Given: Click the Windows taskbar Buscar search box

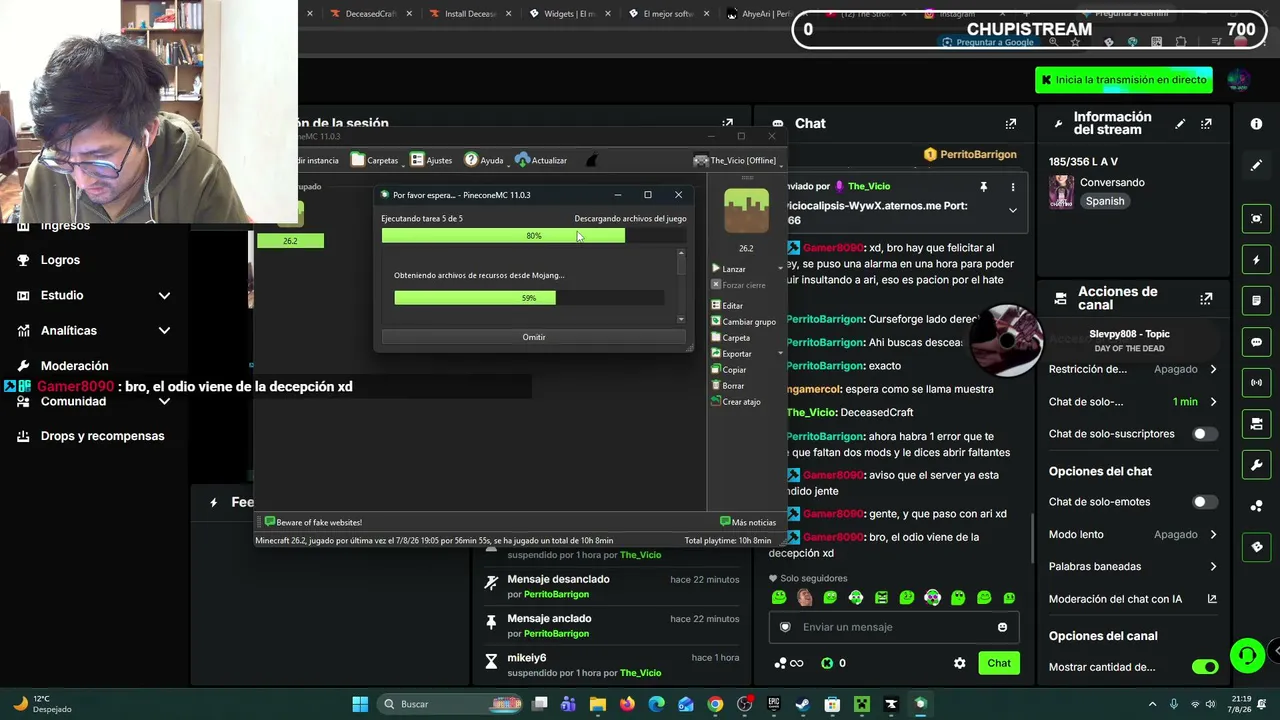Looking at the screenshot, I should (x=451, y=704).
